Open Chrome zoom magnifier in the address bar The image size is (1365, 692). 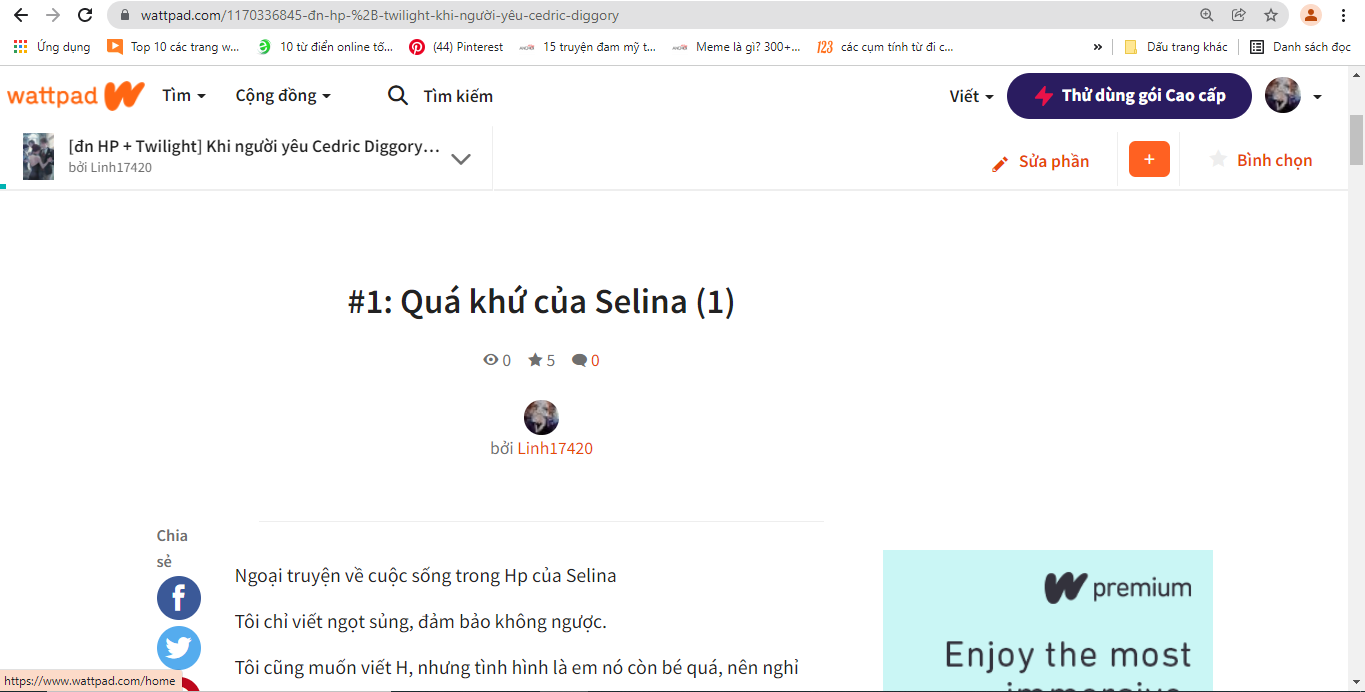pyautogui.click(x=1207, y=15)
